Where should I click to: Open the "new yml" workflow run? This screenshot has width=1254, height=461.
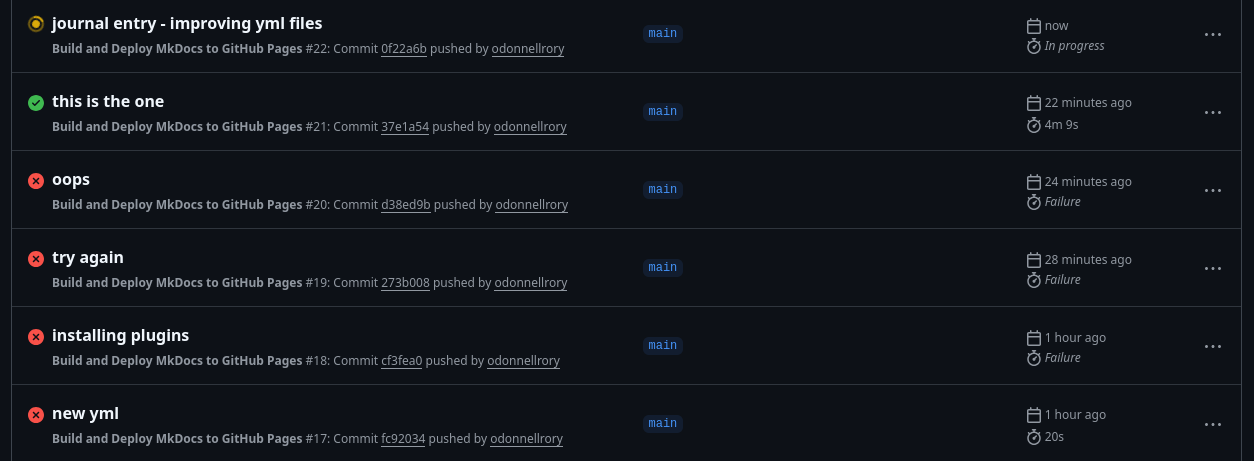85,413
